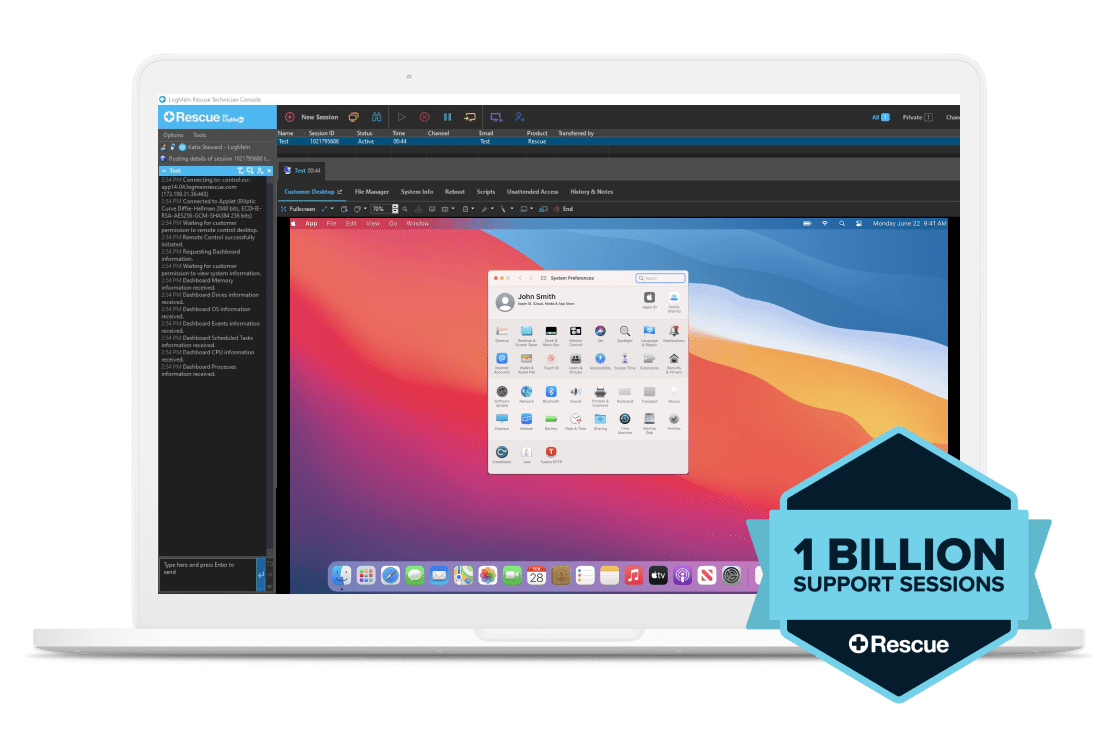Viewport: 1116px width, 740px height.
Task: Open the 70% zoom level dropdown
Action: click(379, 209)
